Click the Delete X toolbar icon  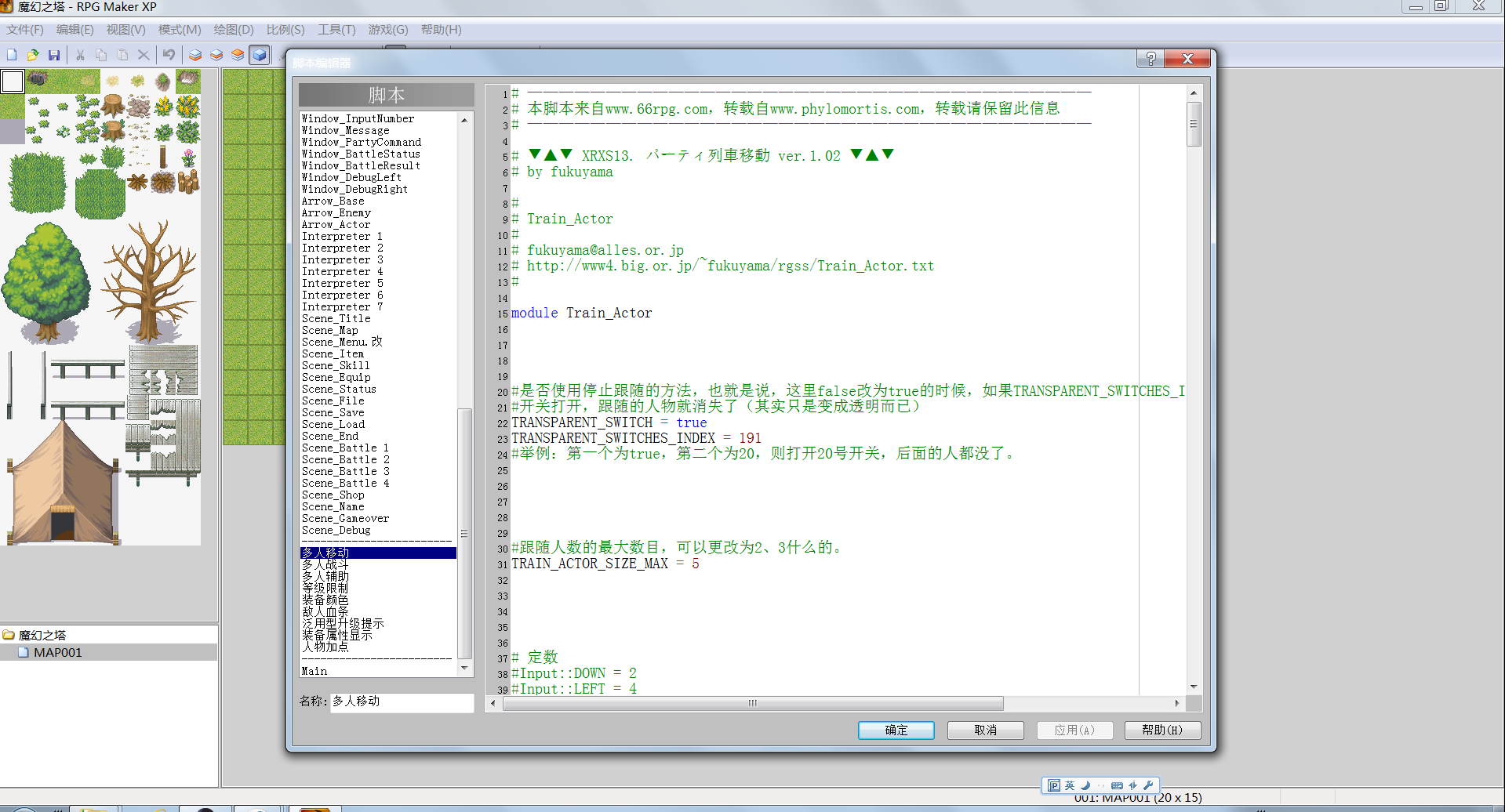pyautogui.click(x=144, y=55)
